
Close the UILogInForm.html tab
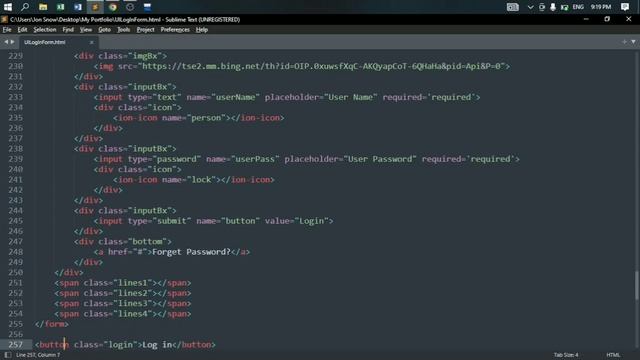click(x=91, y=42)
